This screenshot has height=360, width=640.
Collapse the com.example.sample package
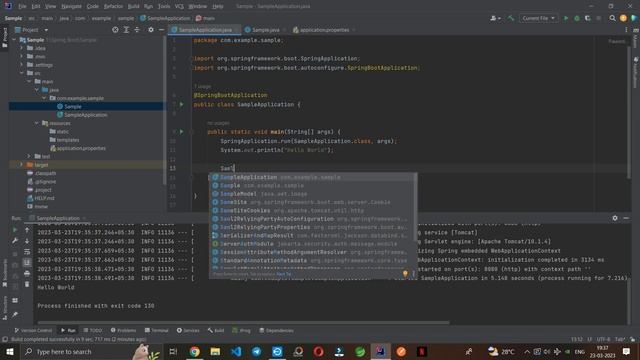pyautogui.click(x=44, y=98)
